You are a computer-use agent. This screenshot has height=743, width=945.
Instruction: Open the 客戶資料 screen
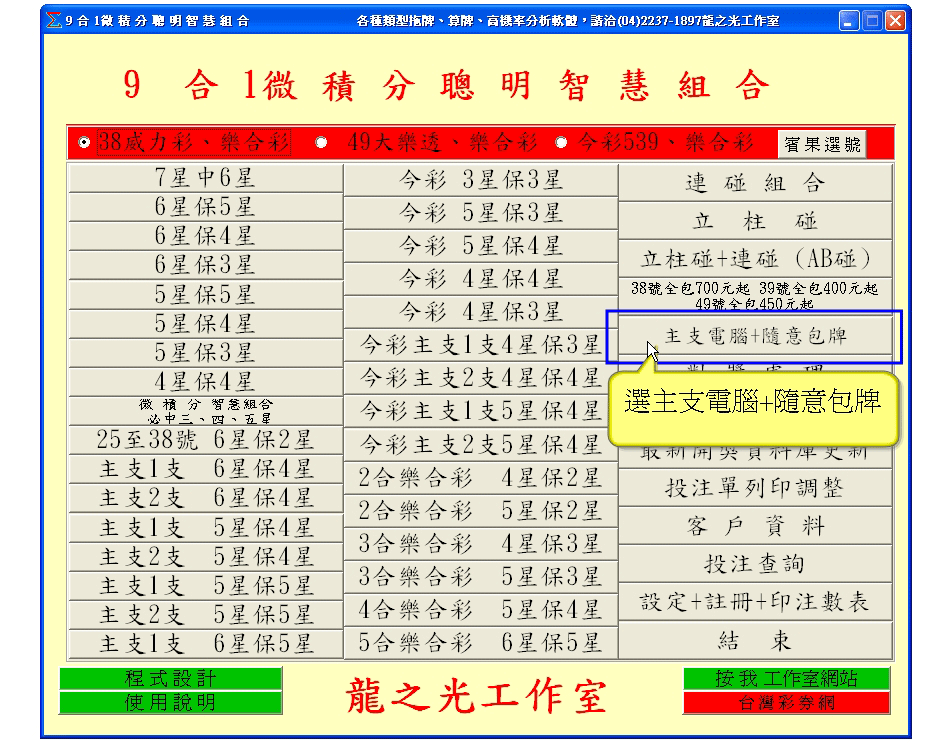click(755, 526)
